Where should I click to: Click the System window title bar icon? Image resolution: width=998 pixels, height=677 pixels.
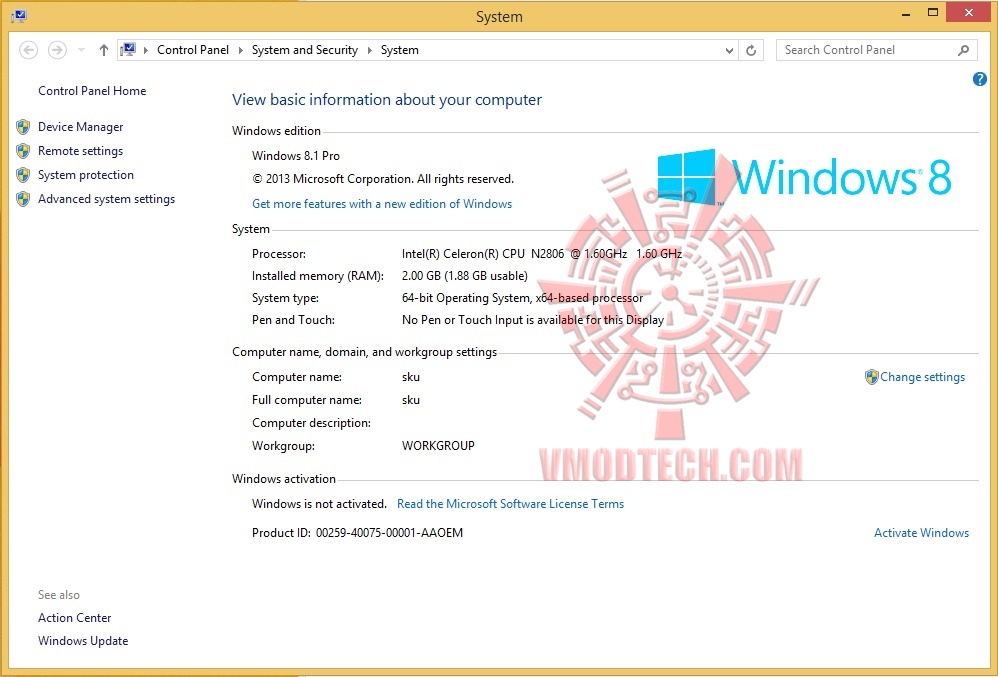tap(18, 16)
